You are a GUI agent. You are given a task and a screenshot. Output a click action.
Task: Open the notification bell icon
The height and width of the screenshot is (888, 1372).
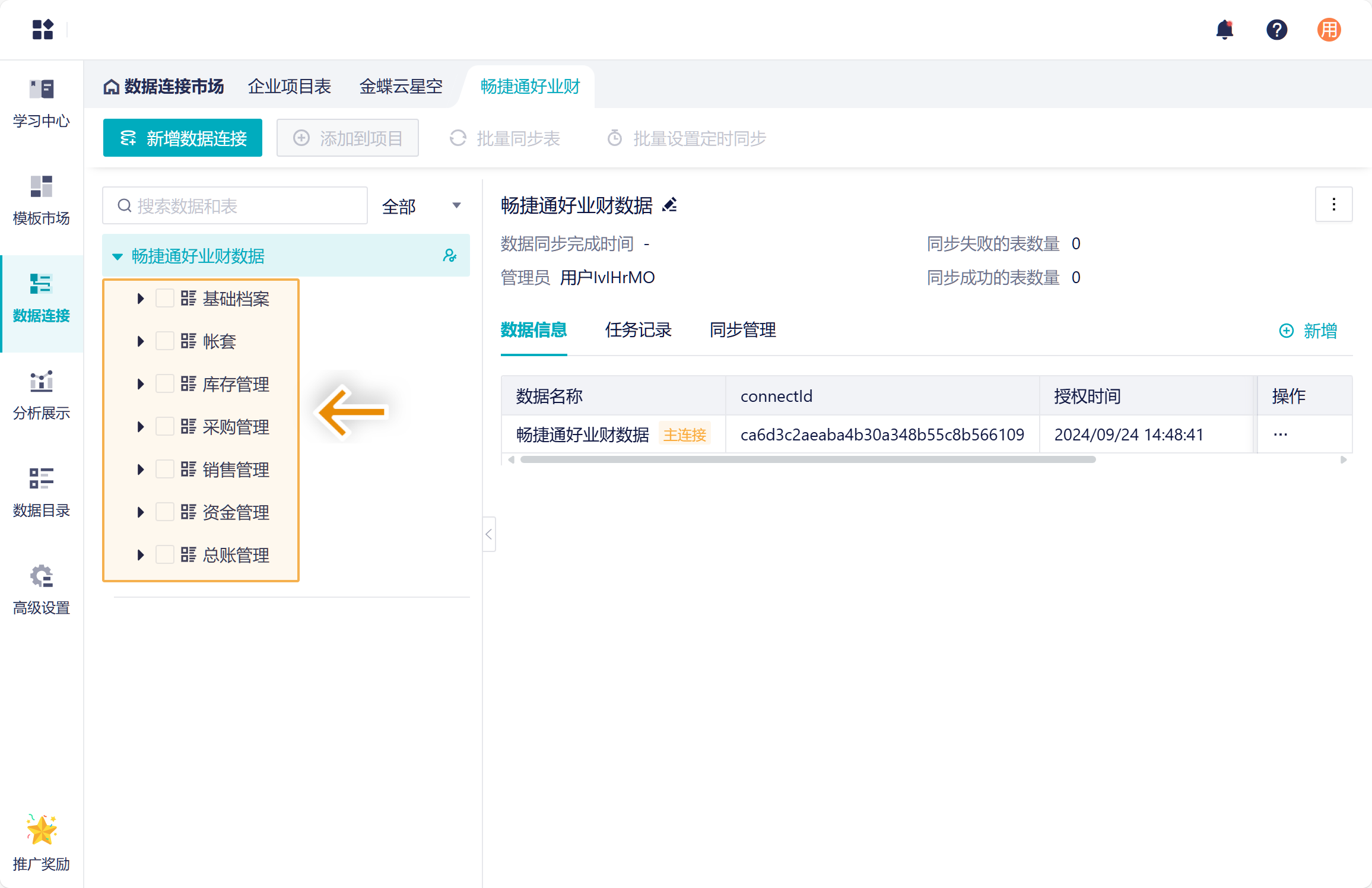(x=1224, y=29)
